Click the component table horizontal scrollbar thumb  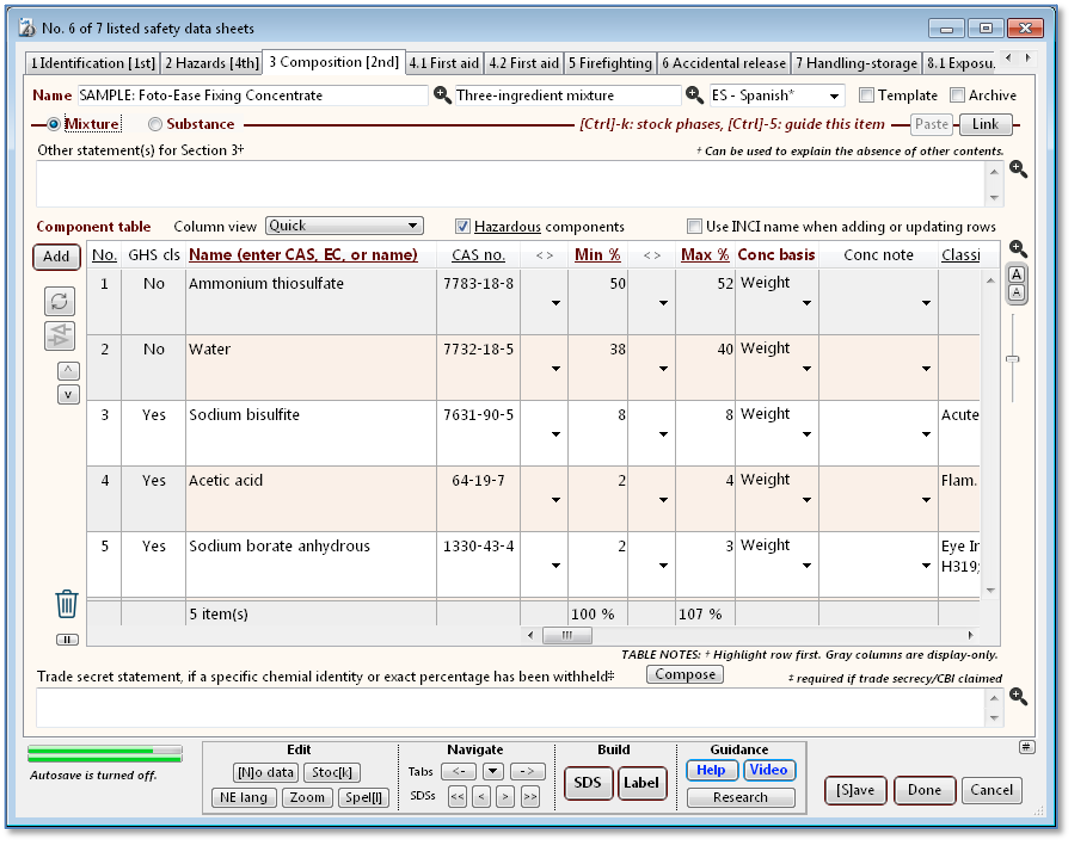[567, 636]
